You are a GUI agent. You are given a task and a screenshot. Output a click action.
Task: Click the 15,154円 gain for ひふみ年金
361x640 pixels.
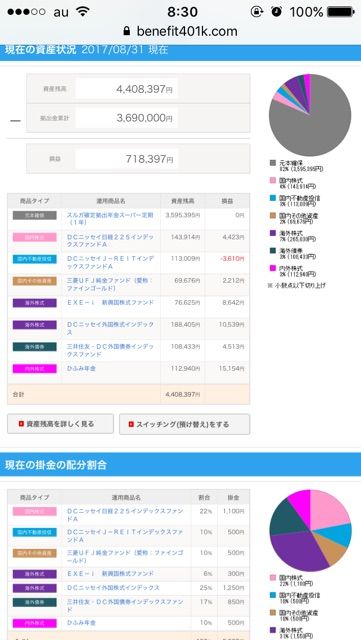(x=233, y=369)
